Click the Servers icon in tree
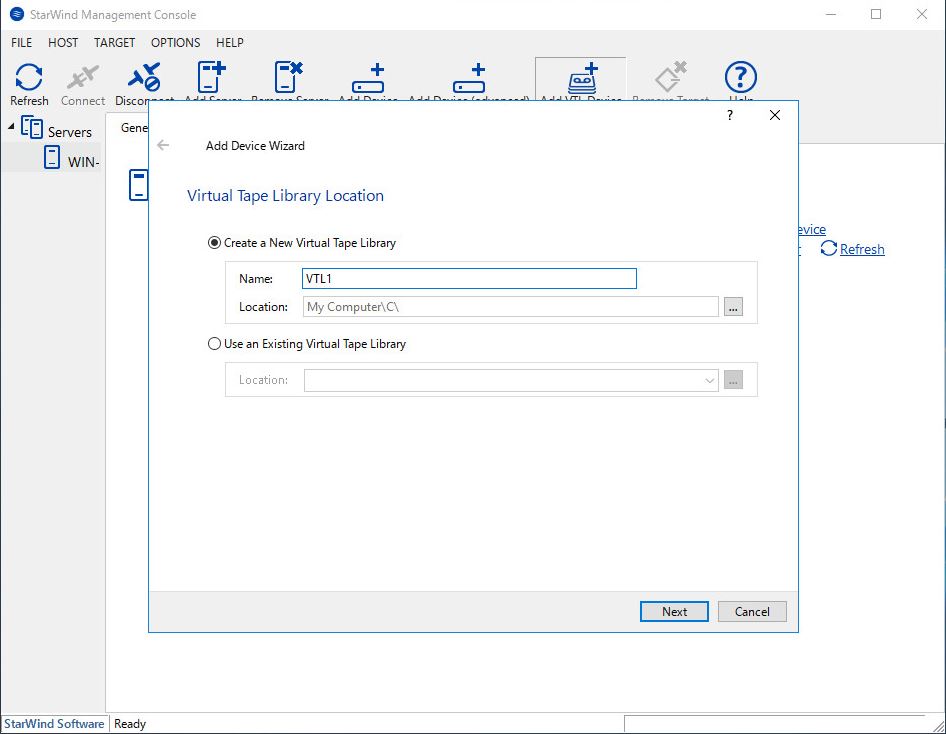Screen dimensions: 946x734 [32, 127]
